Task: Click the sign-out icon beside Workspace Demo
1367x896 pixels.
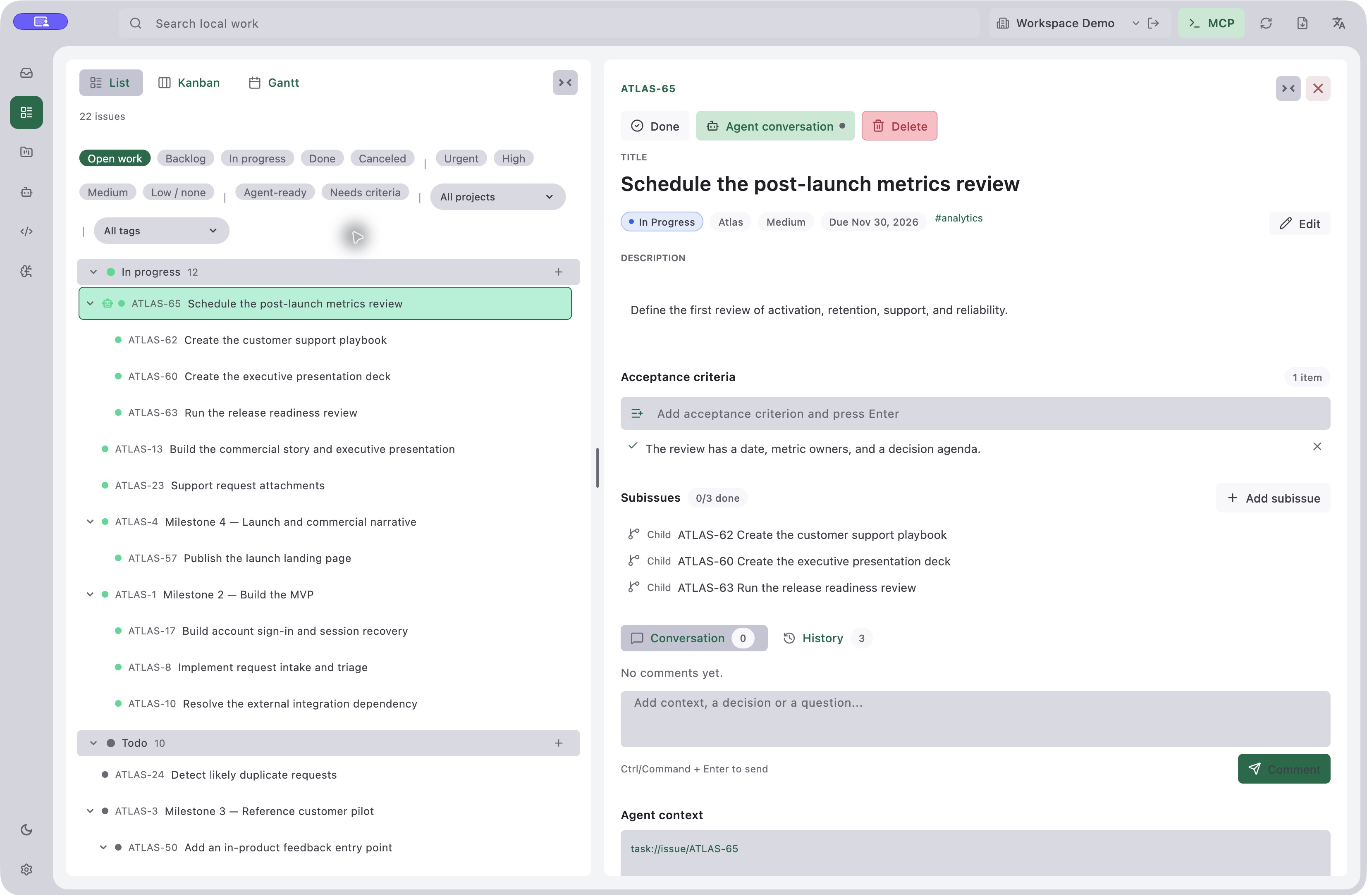Action: pos(1153,23)
